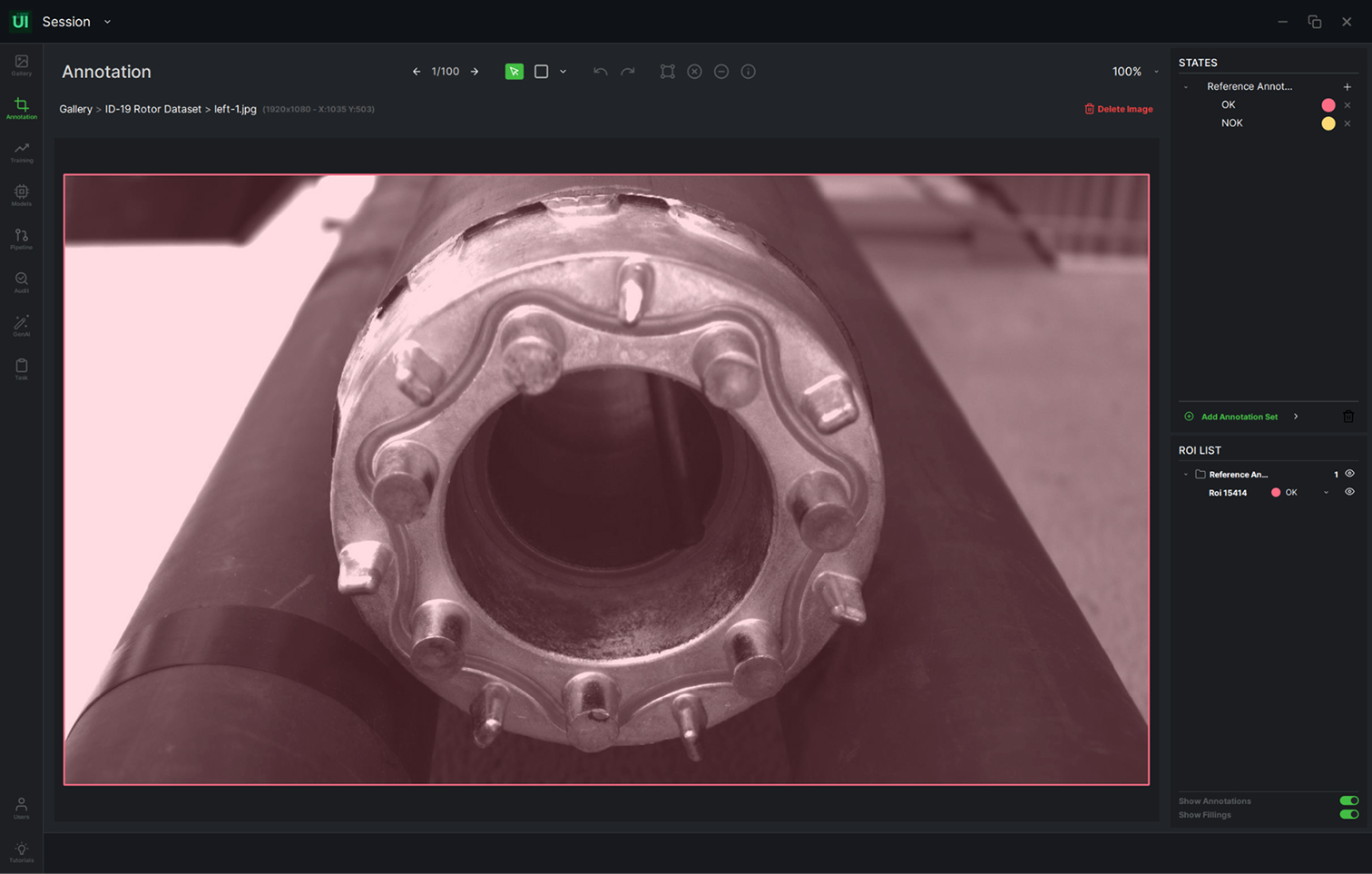Click the NOK state yellow color swatch
The image size is (1372, 874).
tap(1328, 123)
